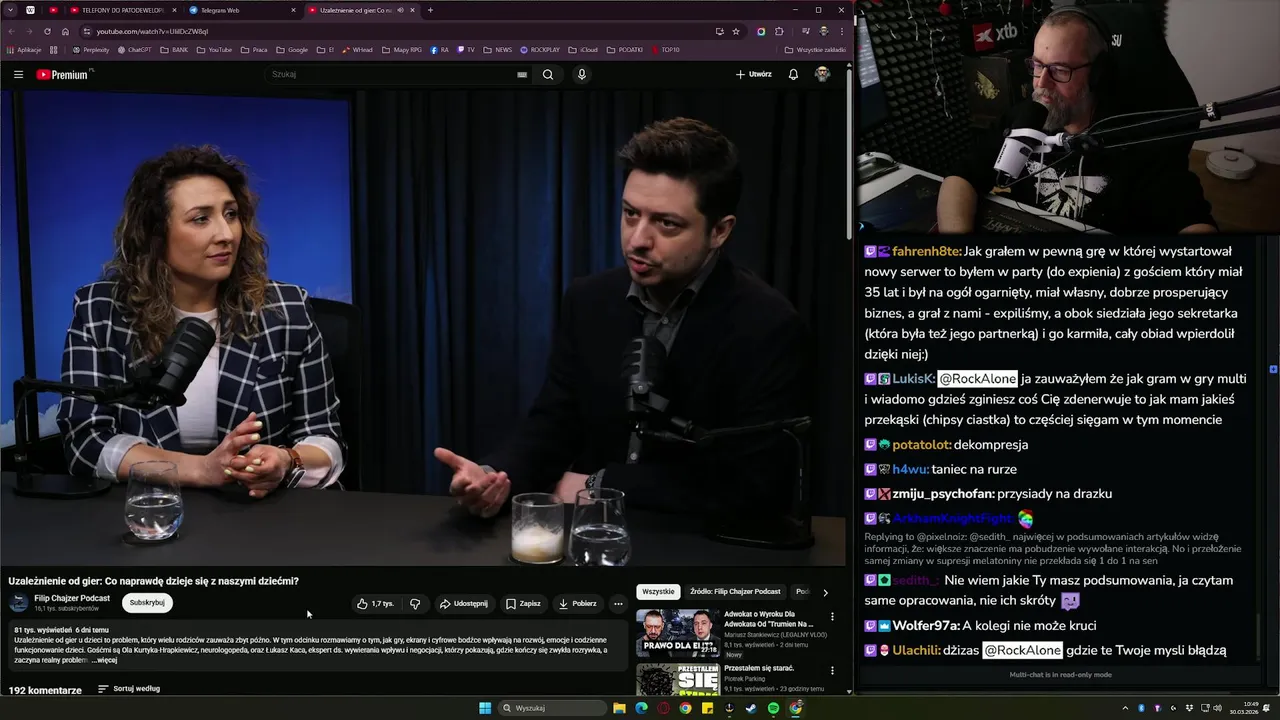The width and height of the screenshot is (1280, 720).
Task: Open the PODATKI bookmarks folder
Action: coord(625,49)
